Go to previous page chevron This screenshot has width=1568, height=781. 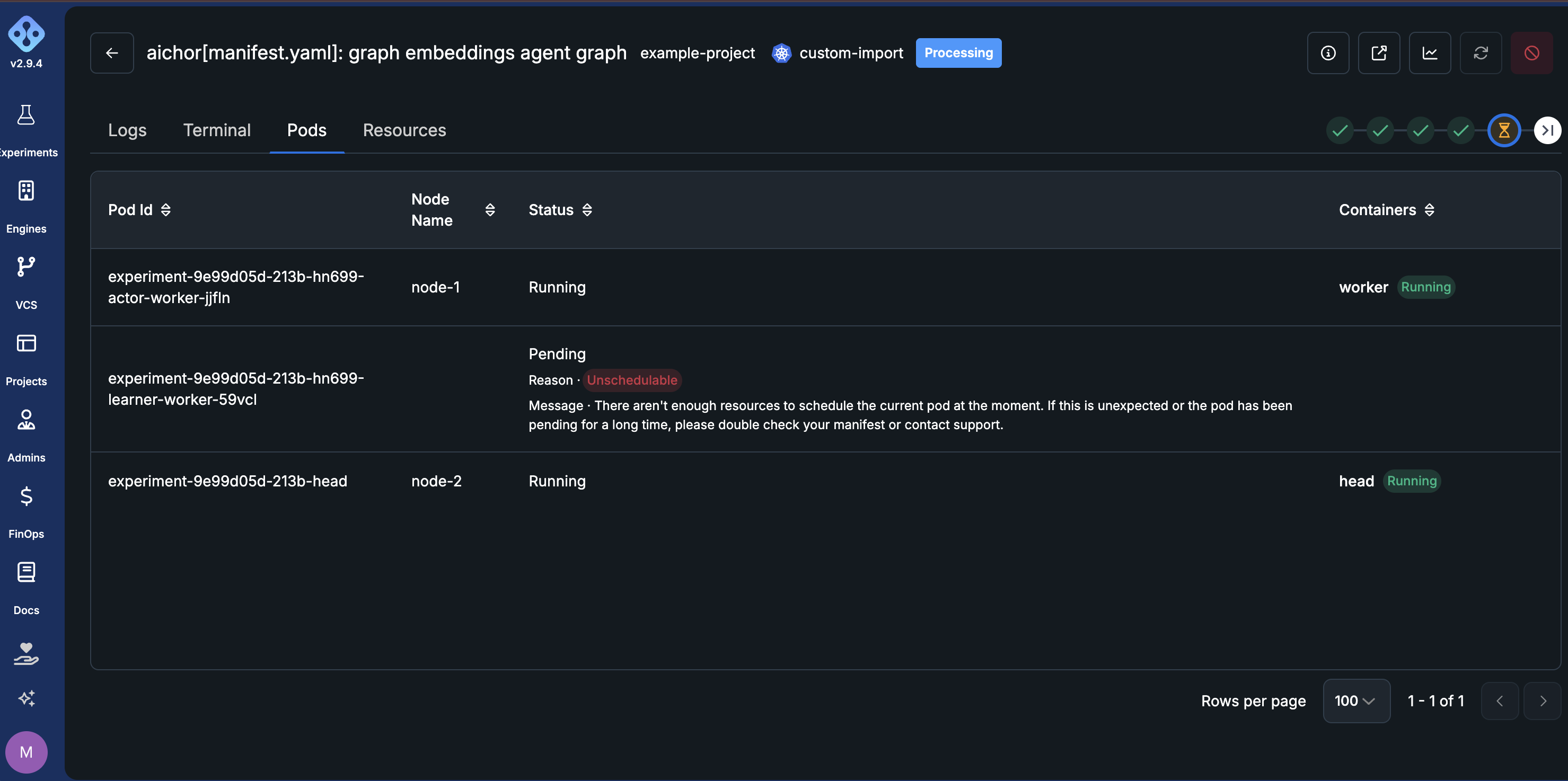tap(1500, 700)
